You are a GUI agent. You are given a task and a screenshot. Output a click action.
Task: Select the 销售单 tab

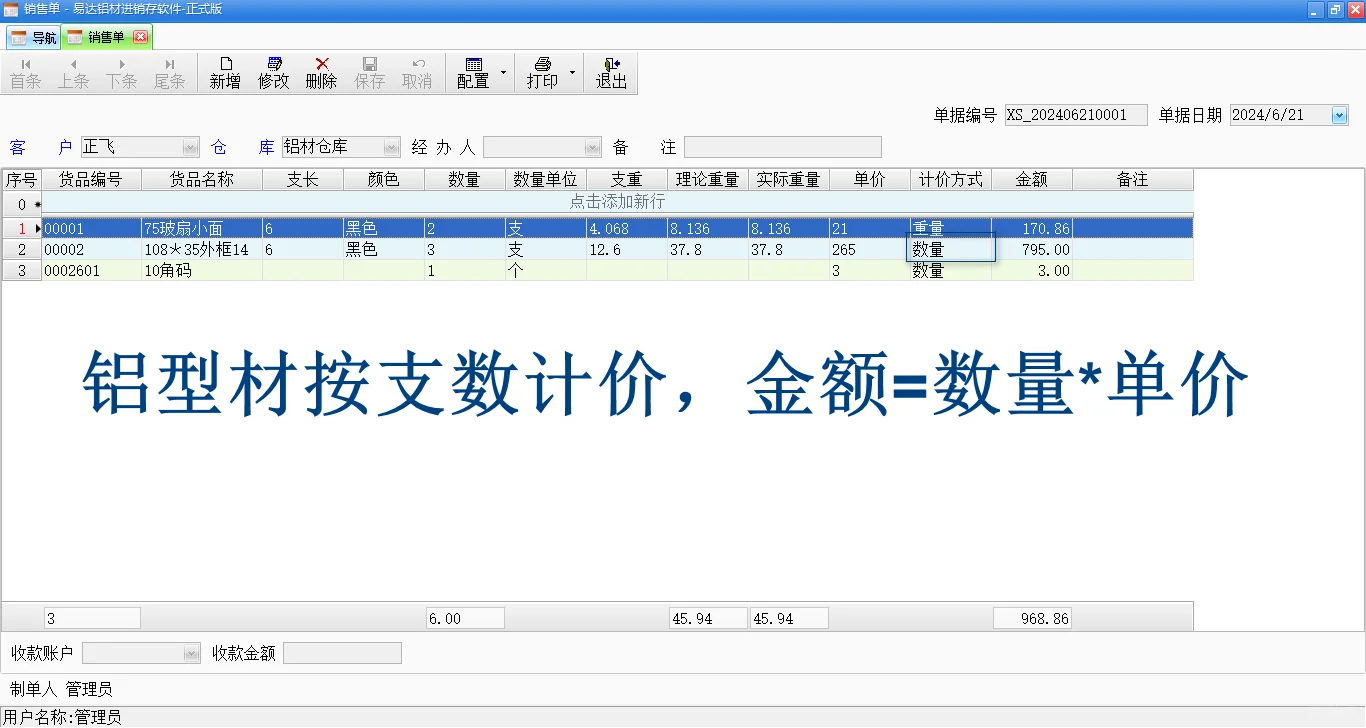tap(103, 36)
